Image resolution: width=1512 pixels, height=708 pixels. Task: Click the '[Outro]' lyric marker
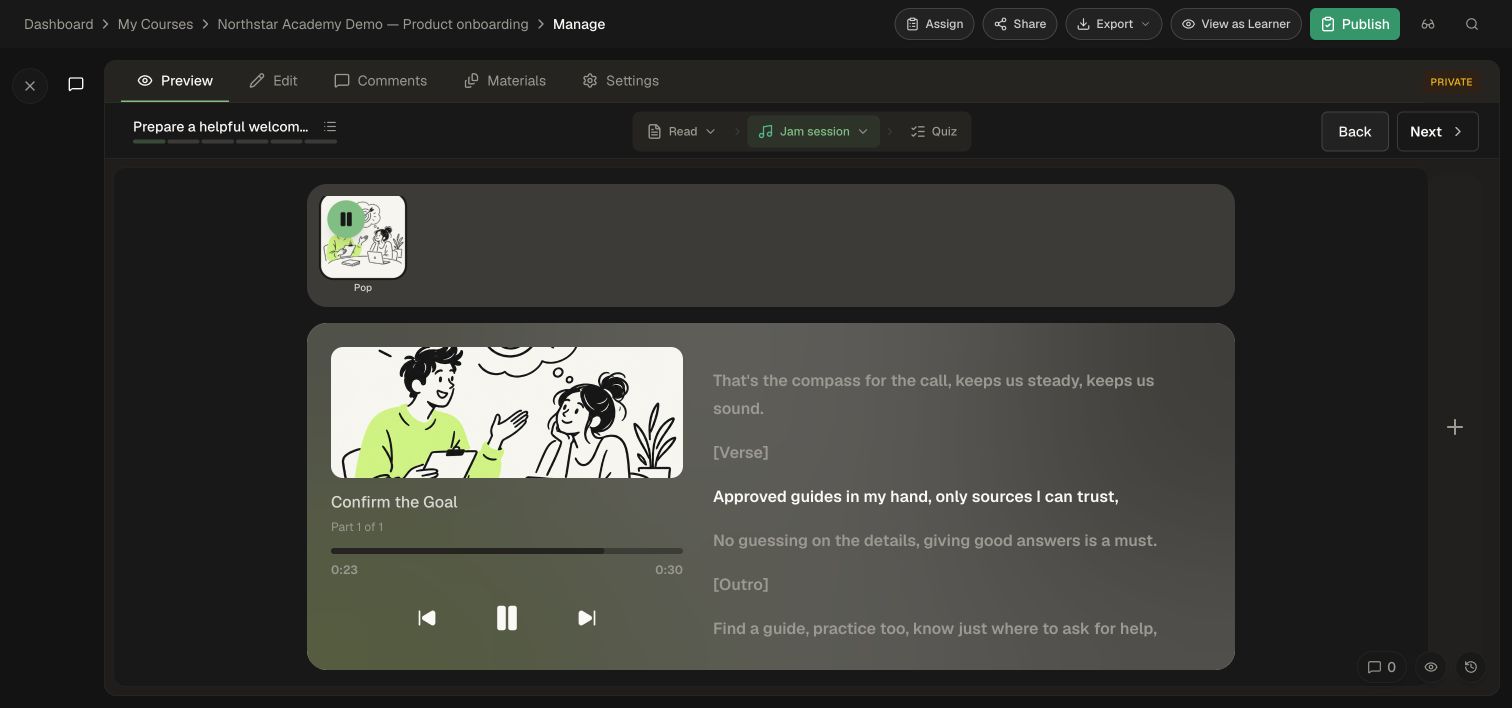point(741,585)
